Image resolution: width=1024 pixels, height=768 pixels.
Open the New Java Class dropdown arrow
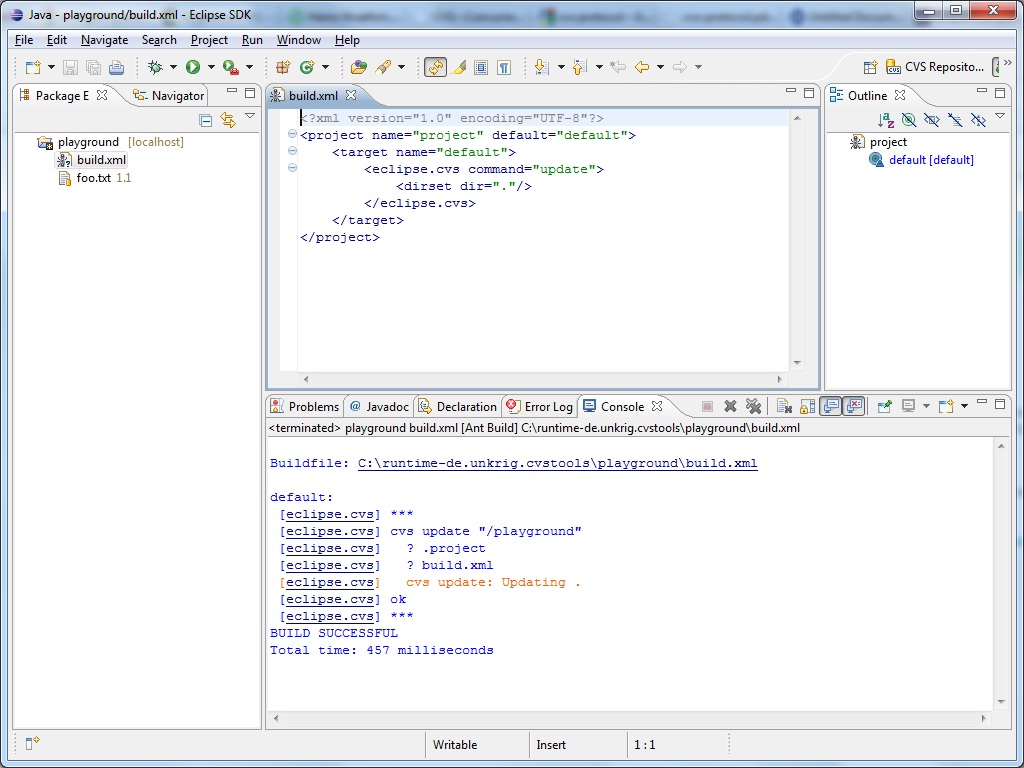coord(325,67)
